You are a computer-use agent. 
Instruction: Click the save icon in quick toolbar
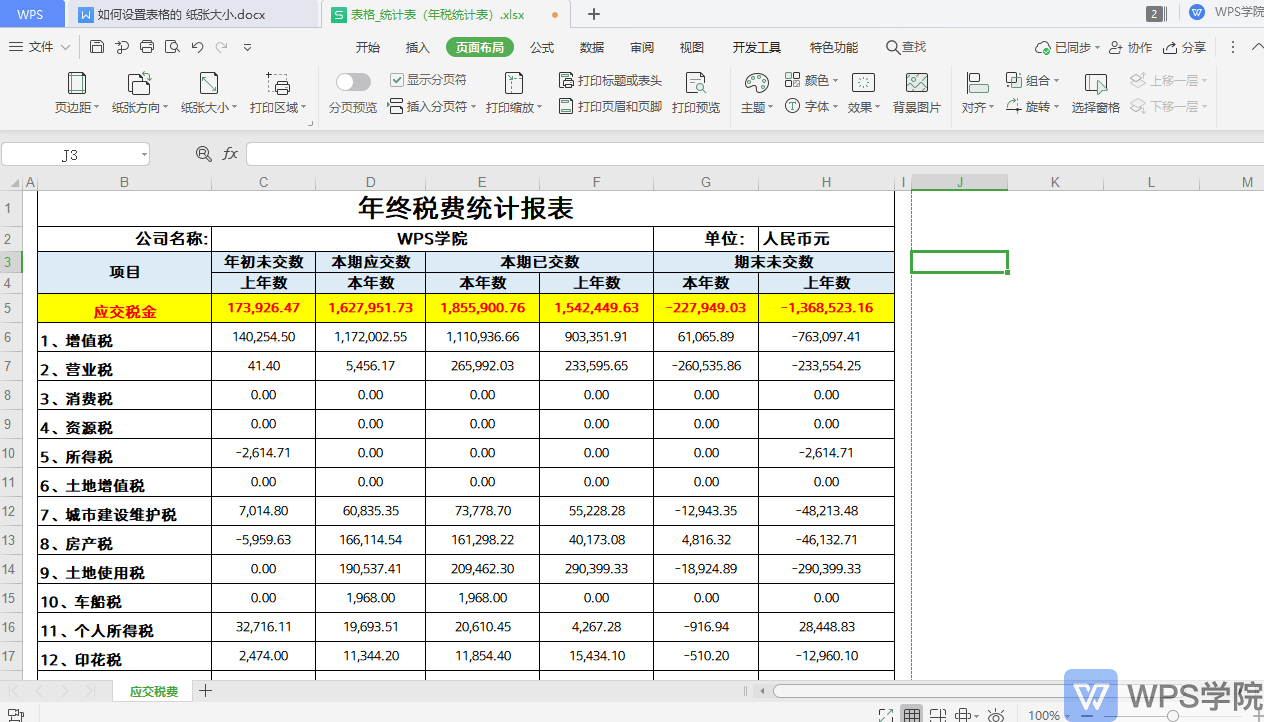[97, 47]
